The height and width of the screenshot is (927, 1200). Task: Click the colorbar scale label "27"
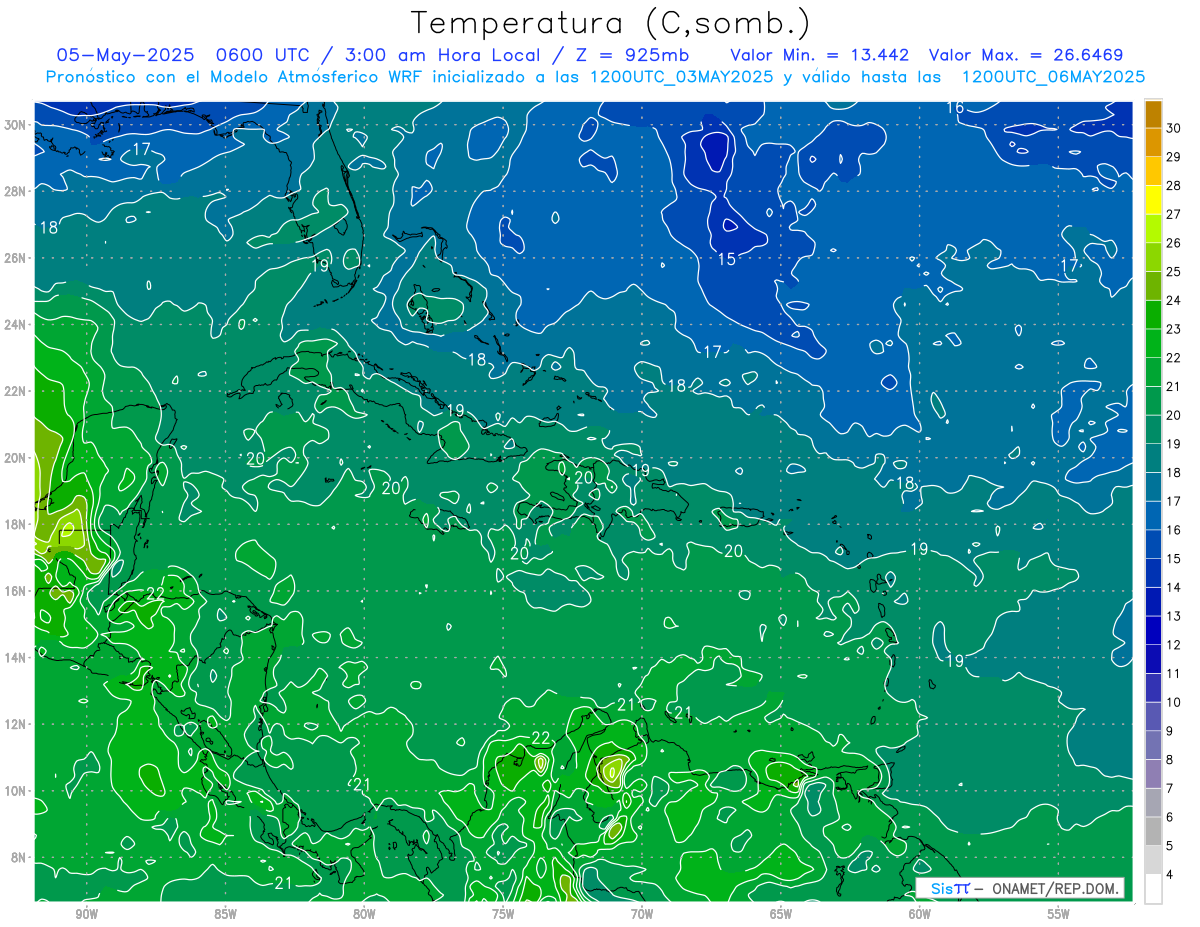pyautogui.click(x=1174, y=214)
